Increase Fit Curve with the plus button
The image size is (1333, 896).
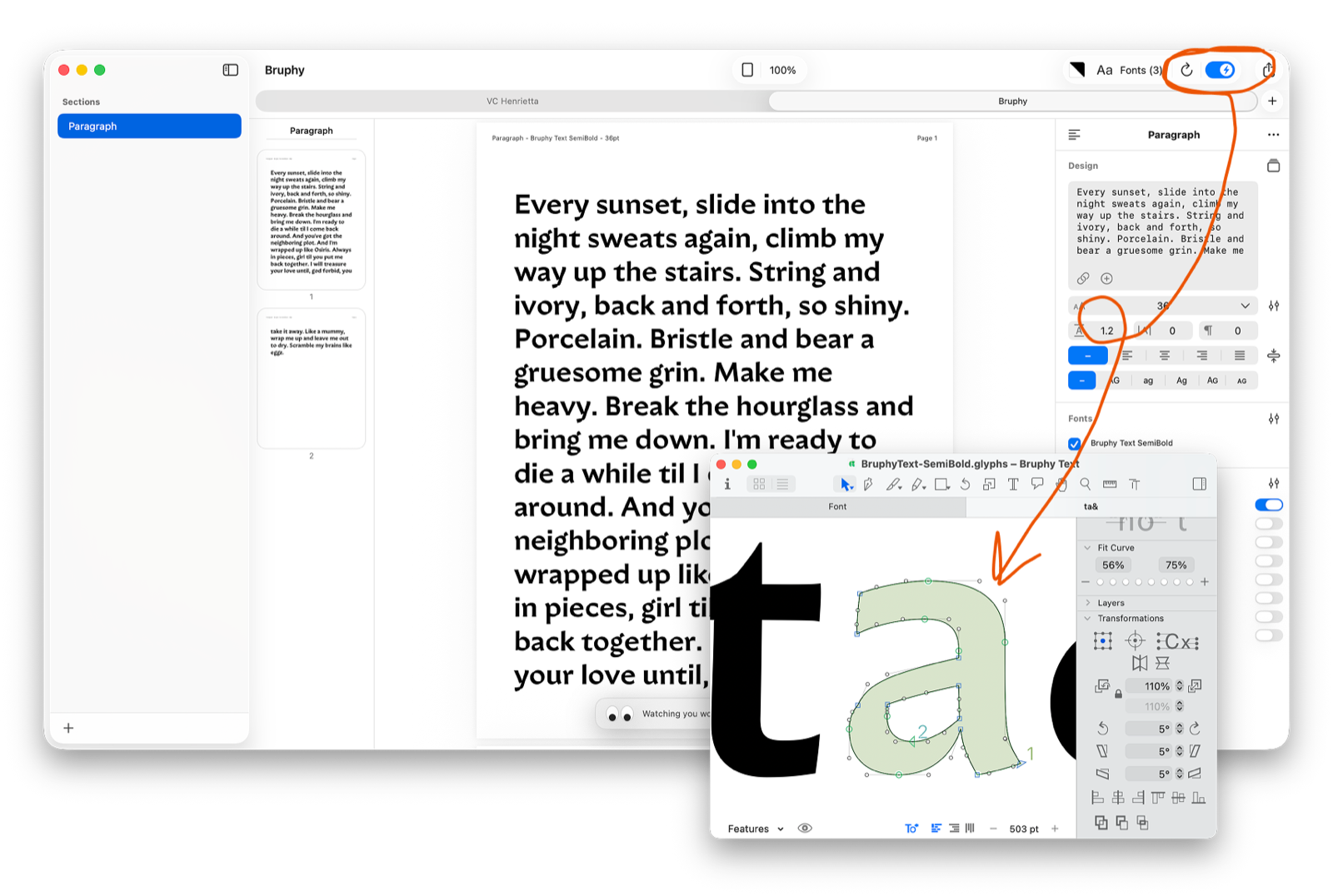1205,582
